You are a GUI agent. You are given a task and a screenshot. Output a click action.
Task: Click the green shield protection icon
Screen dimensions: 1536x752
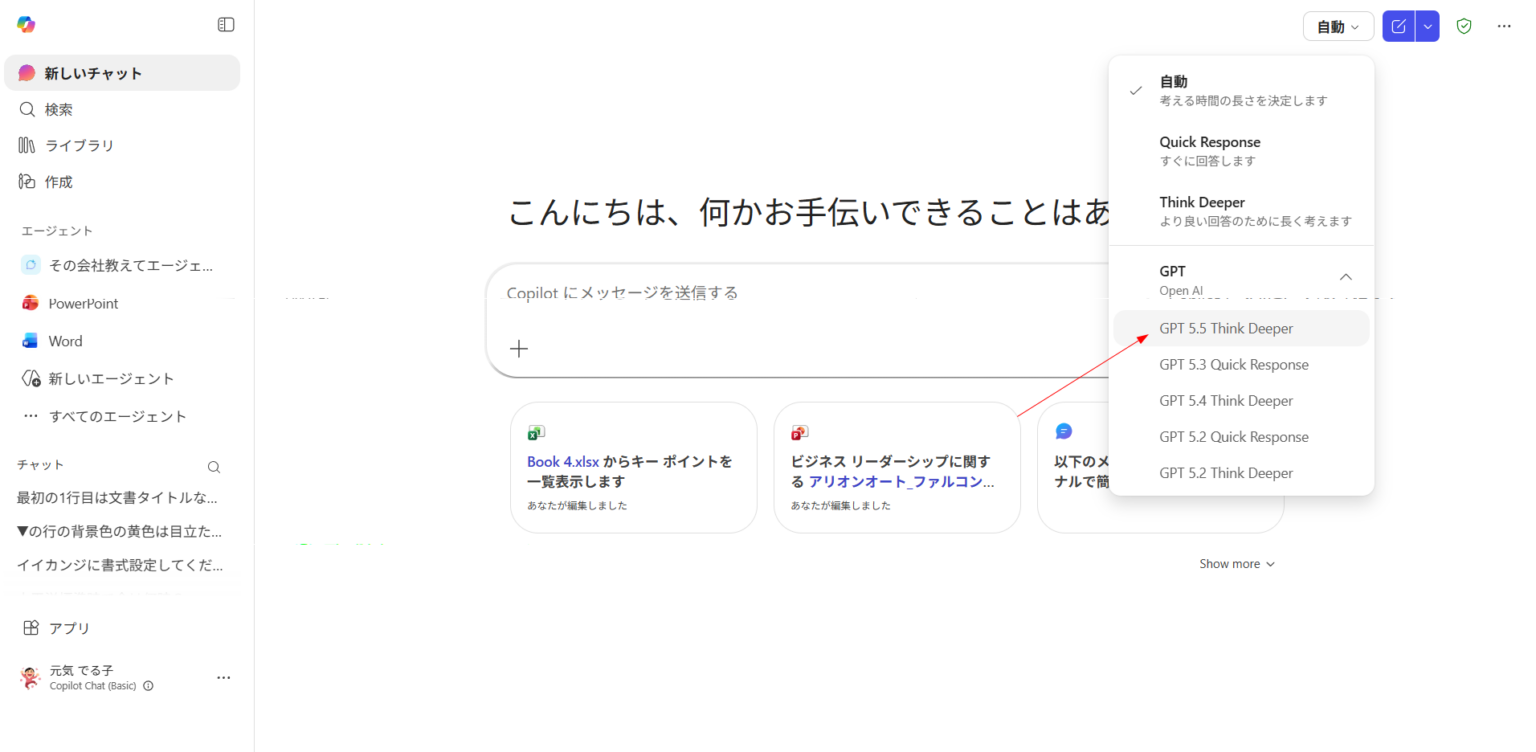click(x=1464, y=26)
